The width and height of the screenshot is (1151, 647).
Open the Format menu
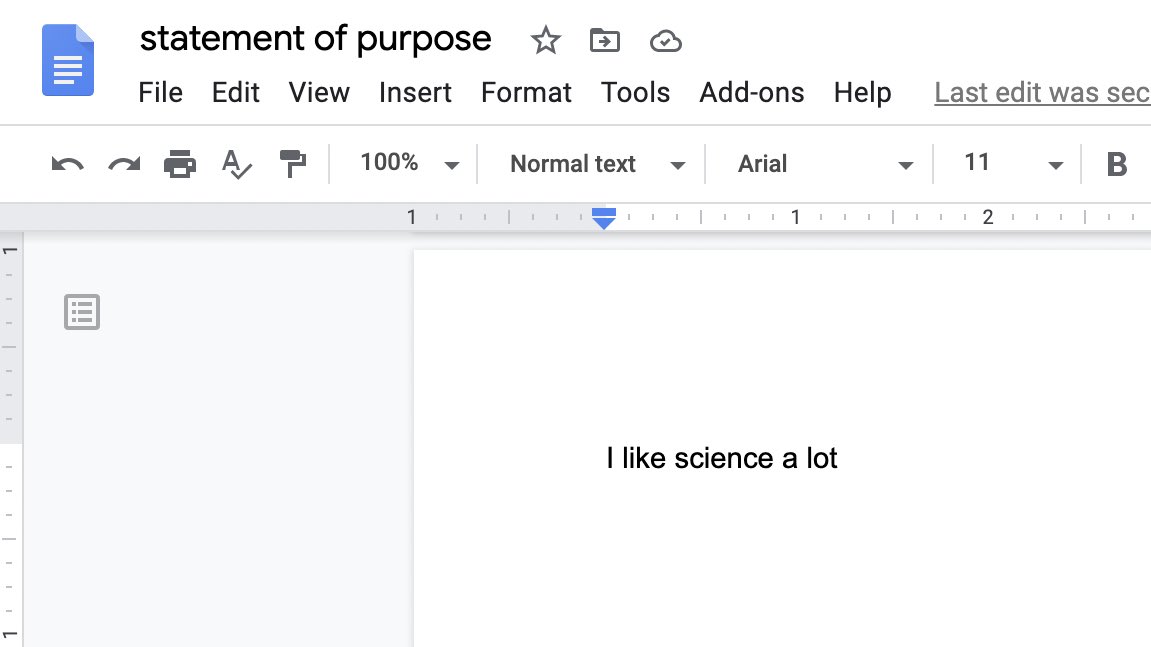pyautogui.click(x=526, y=93)
